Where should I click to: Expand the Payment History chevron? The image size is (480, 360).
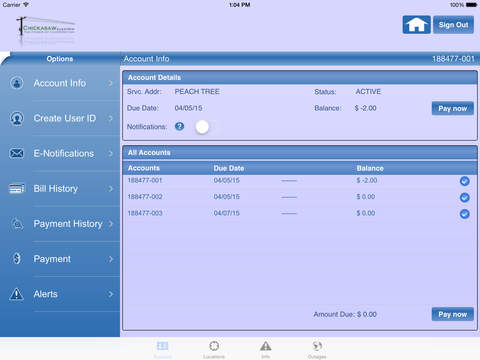click(x=111, y=224)
